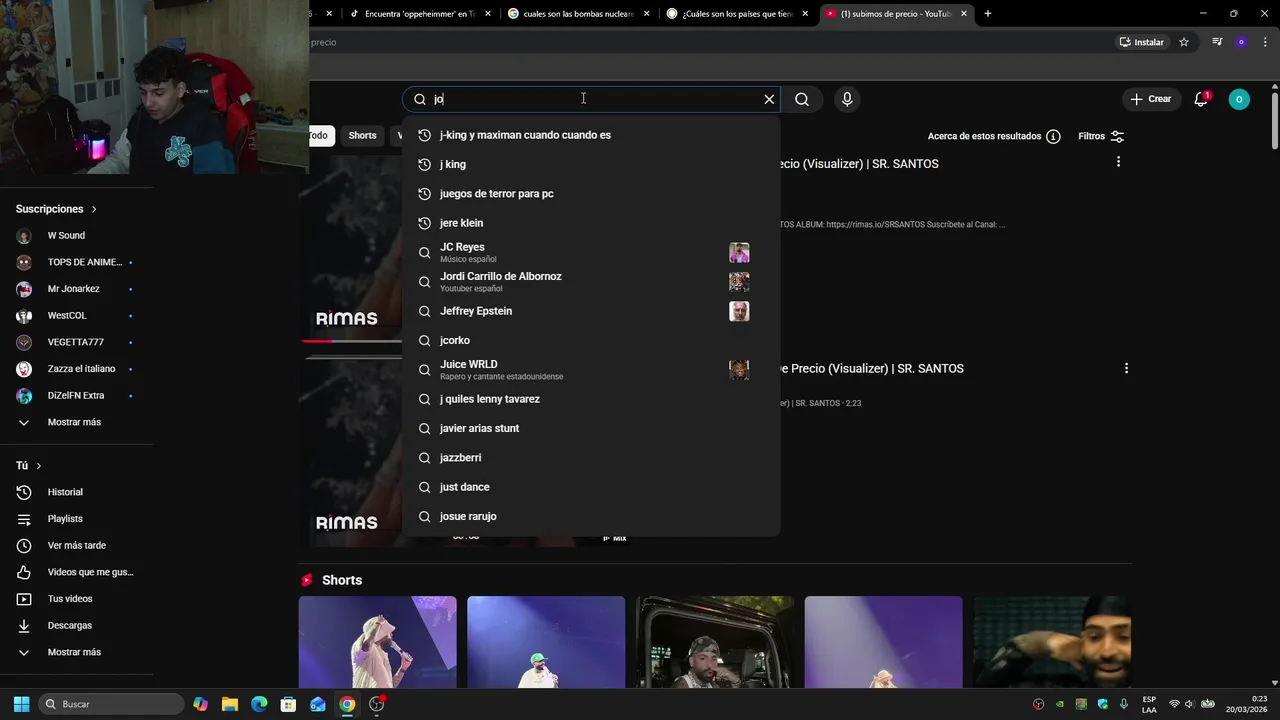
Task: Switch to 'cuales son las bombas nucleares' tab
Action: click(x=579, y=14)
